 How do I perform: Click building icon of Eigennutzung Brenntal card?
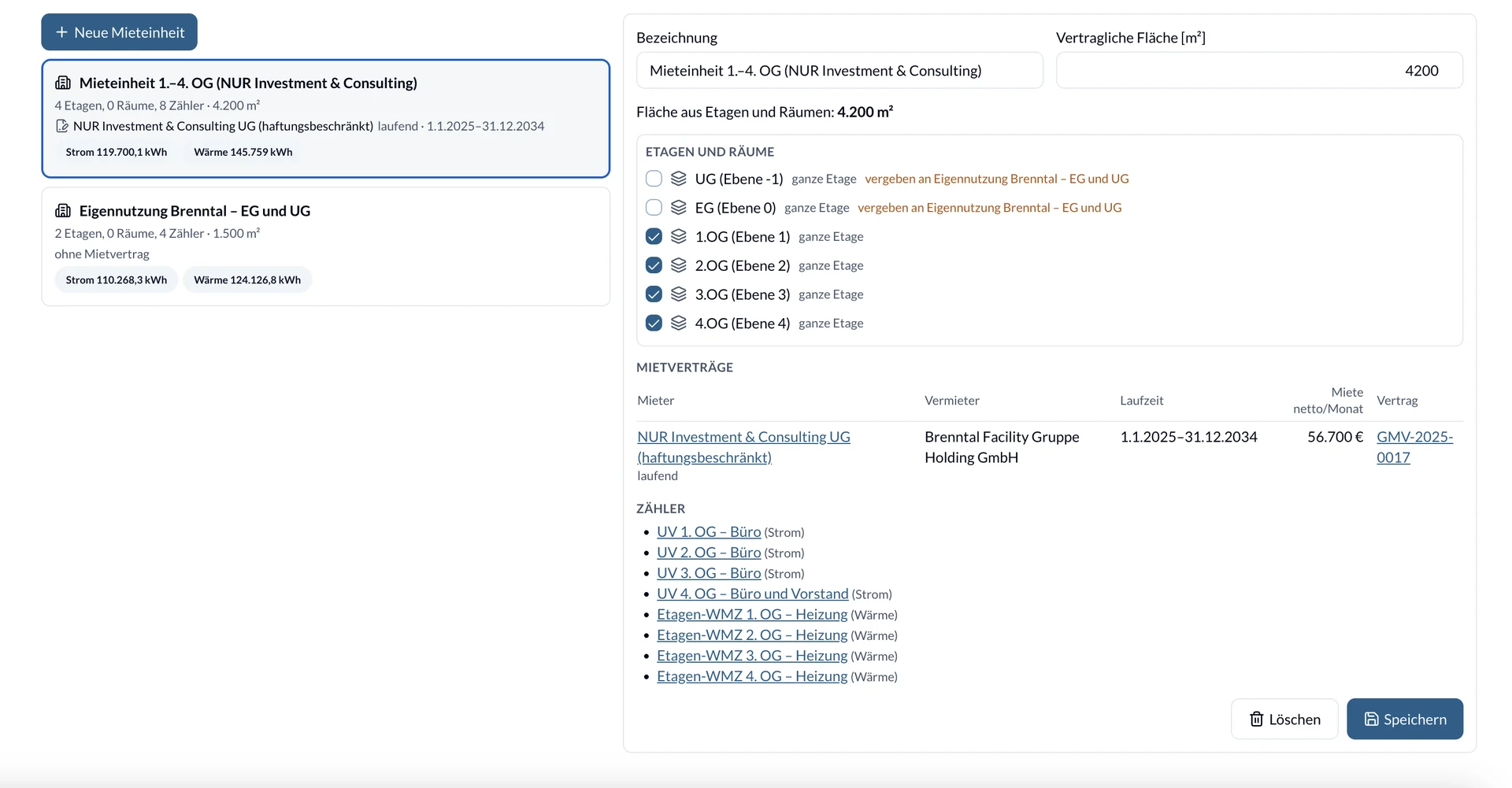[x=63, y=211]
